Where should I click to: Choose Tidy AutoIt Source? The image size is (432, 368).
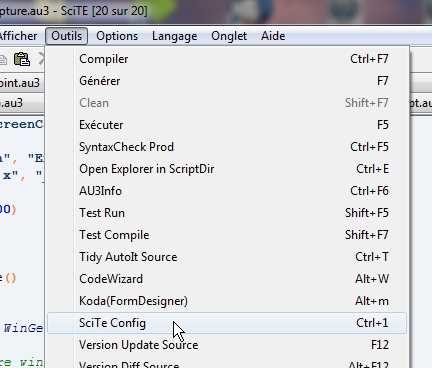pyautogui.click(x=227, y=257)
